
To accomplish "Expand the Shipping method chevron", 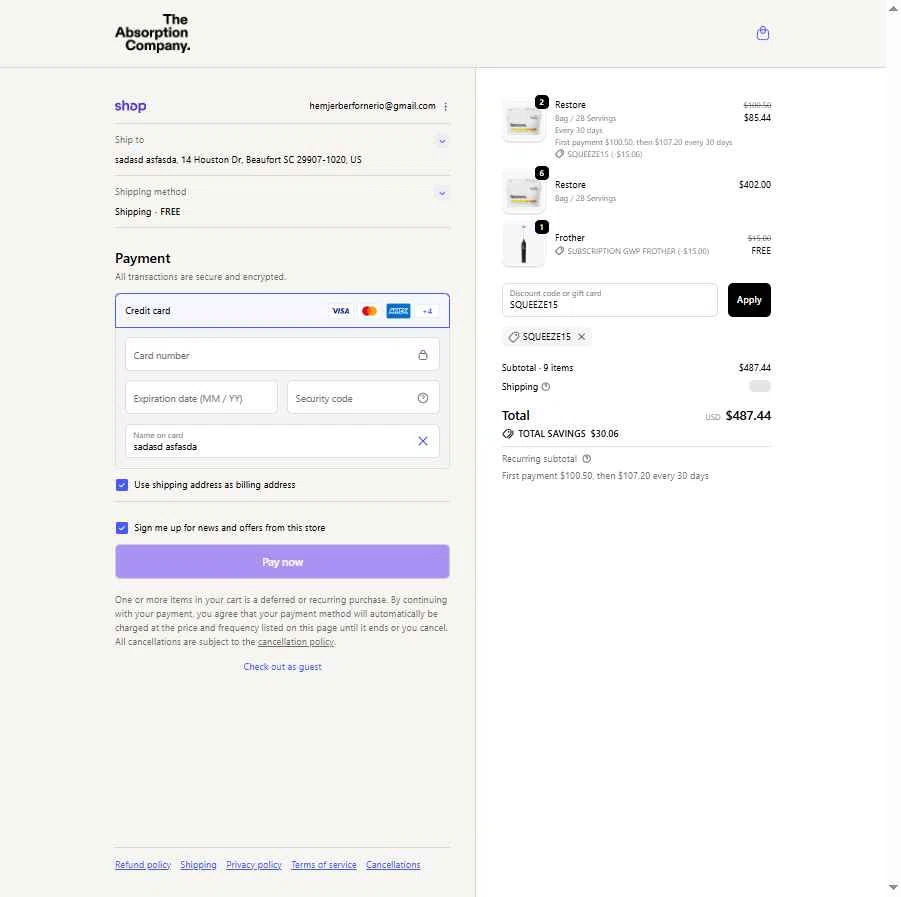I will [x=442, y=193].
